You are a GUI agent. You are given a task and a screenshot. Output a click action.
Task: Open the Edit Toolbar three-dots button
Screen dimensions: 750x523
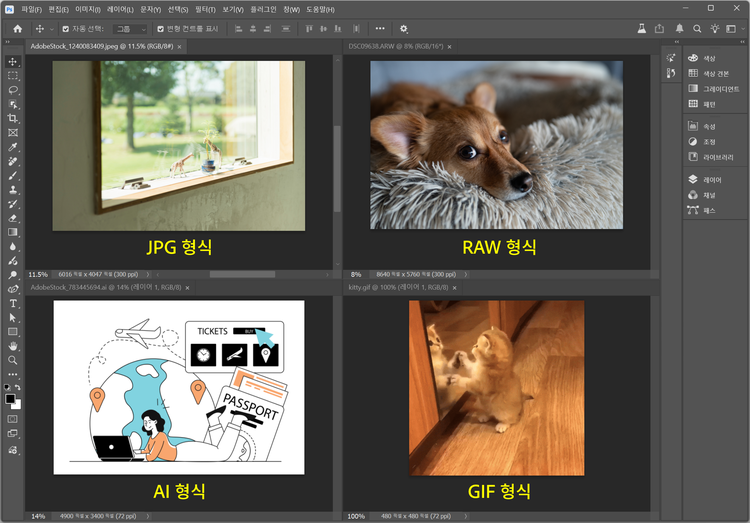click(x=12, y=374)
